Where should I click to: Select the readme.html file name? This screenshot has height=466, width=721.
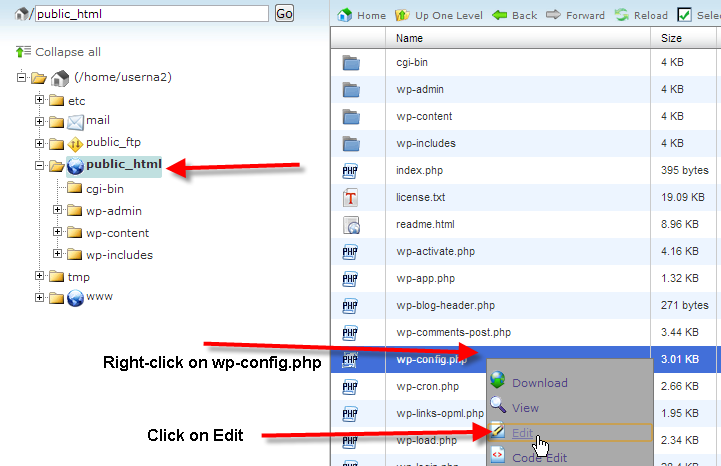425,224
